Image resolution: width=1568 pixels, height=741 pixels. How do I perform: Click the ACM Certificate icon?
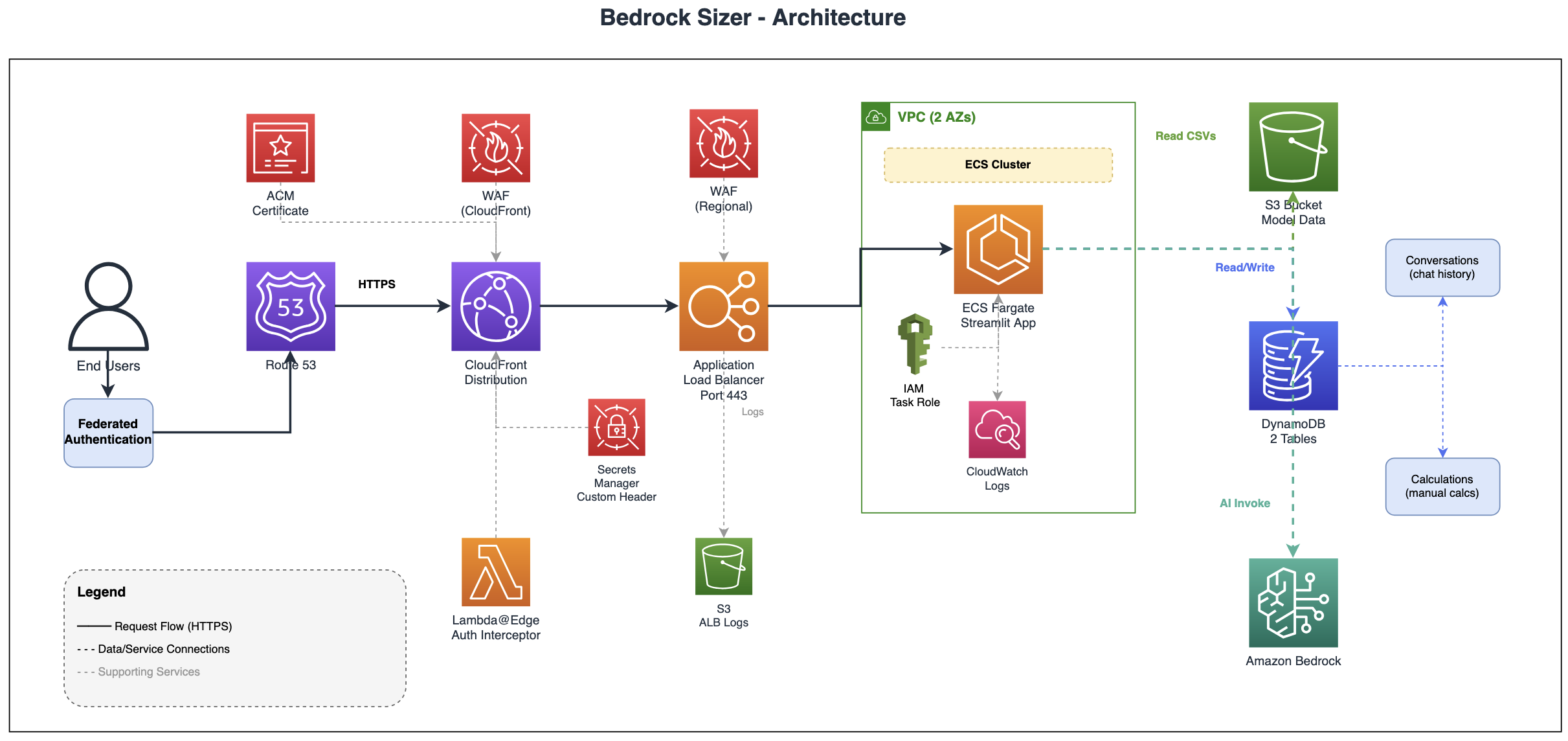(x=280, y=148)
